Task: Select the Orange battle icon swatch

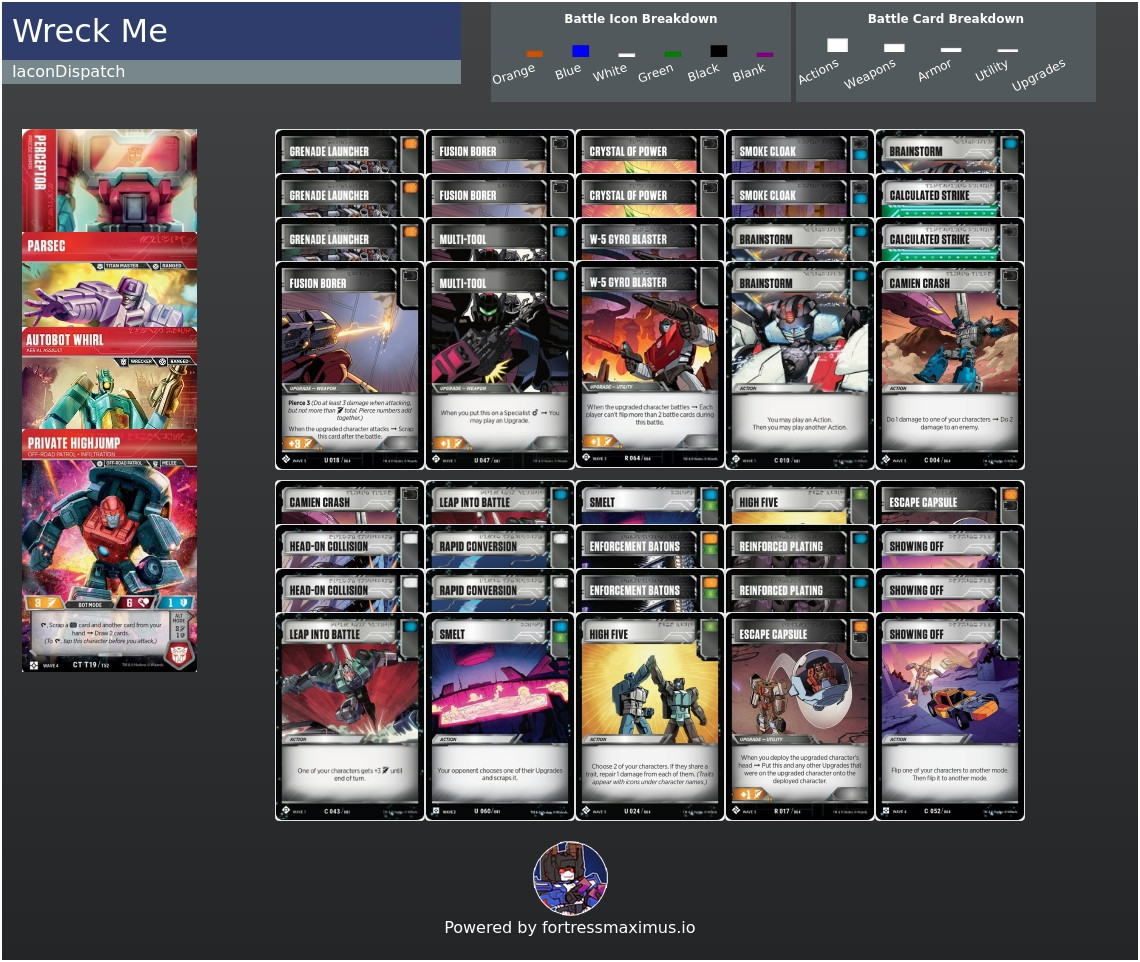Action: 534,53
